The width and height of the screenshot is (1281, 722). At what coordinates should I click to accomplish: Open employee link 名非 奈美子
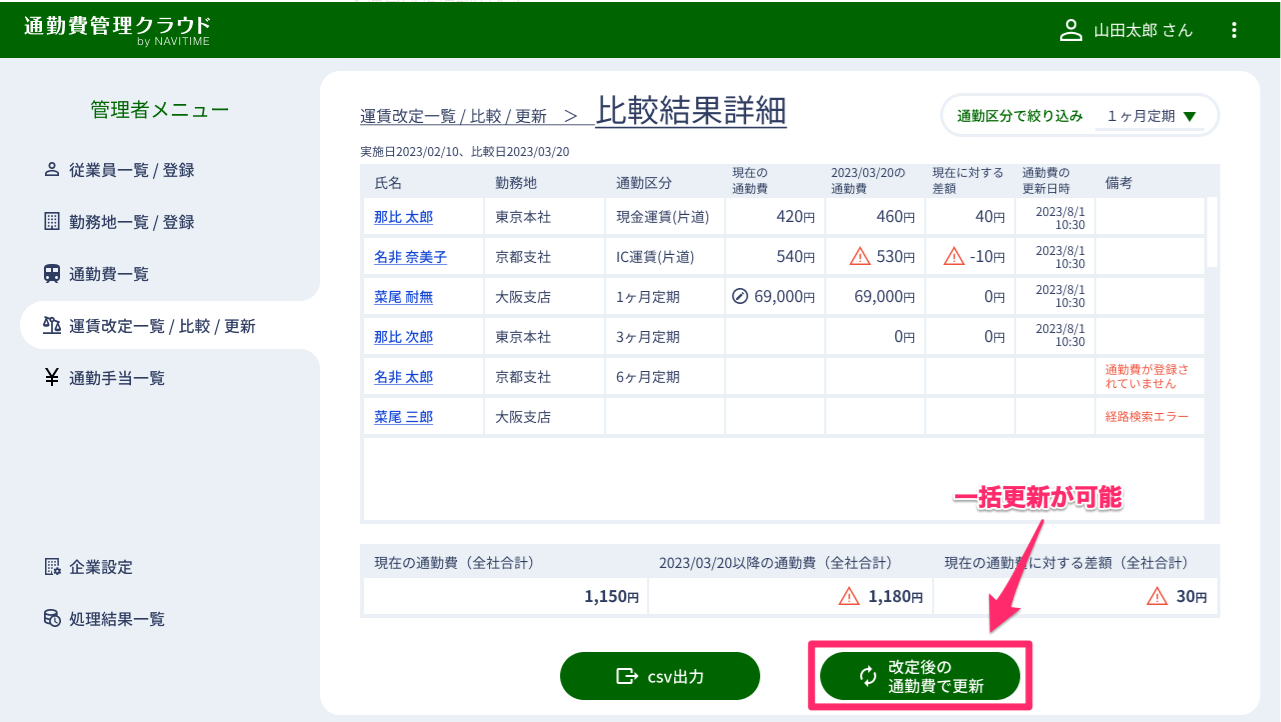(410, 257)
